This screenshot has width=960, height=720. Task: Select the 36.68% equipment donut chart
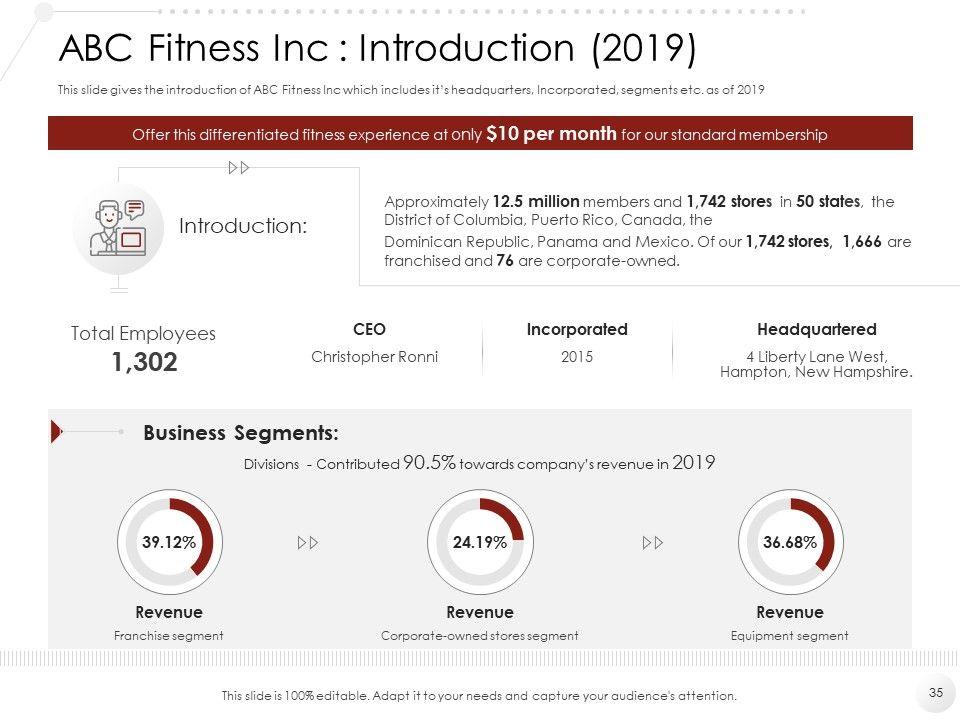790,542
